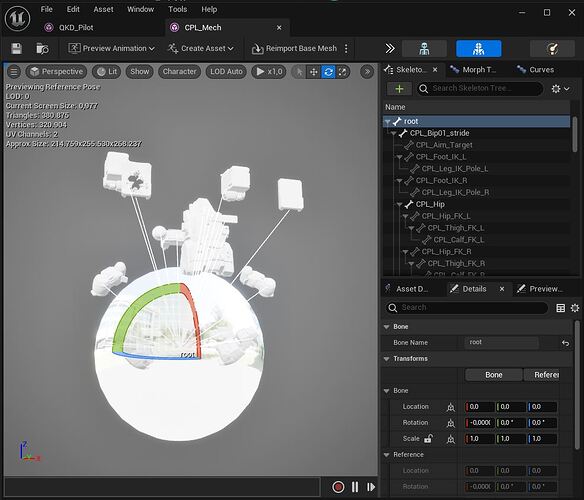Open the Asset menu
584x500 pixels.
point(104,9)
